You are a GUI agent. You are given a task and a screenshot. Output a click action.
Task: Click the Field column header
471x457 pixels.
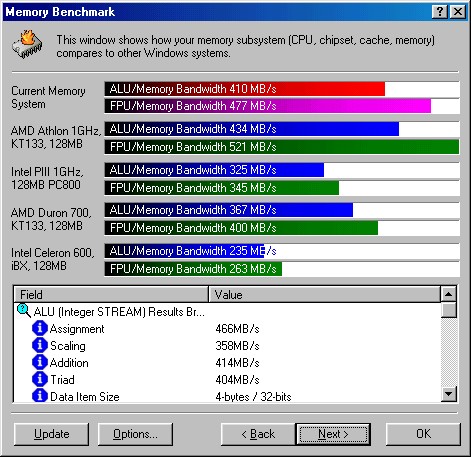pyautogui.click(x=111, y=294)
